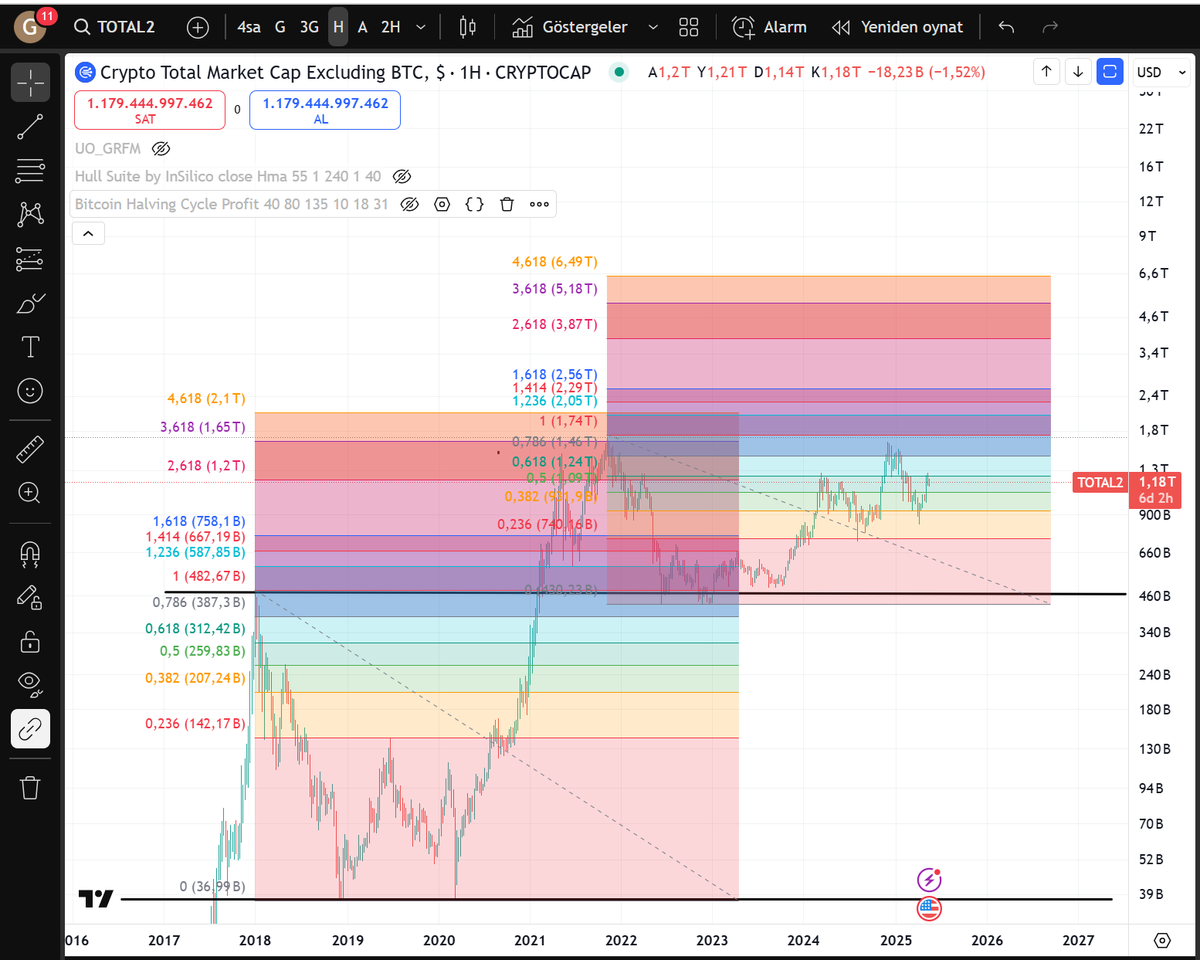Toggle the drawing sync link button
The image size is (1200, 960).
[x=30, y=729]
